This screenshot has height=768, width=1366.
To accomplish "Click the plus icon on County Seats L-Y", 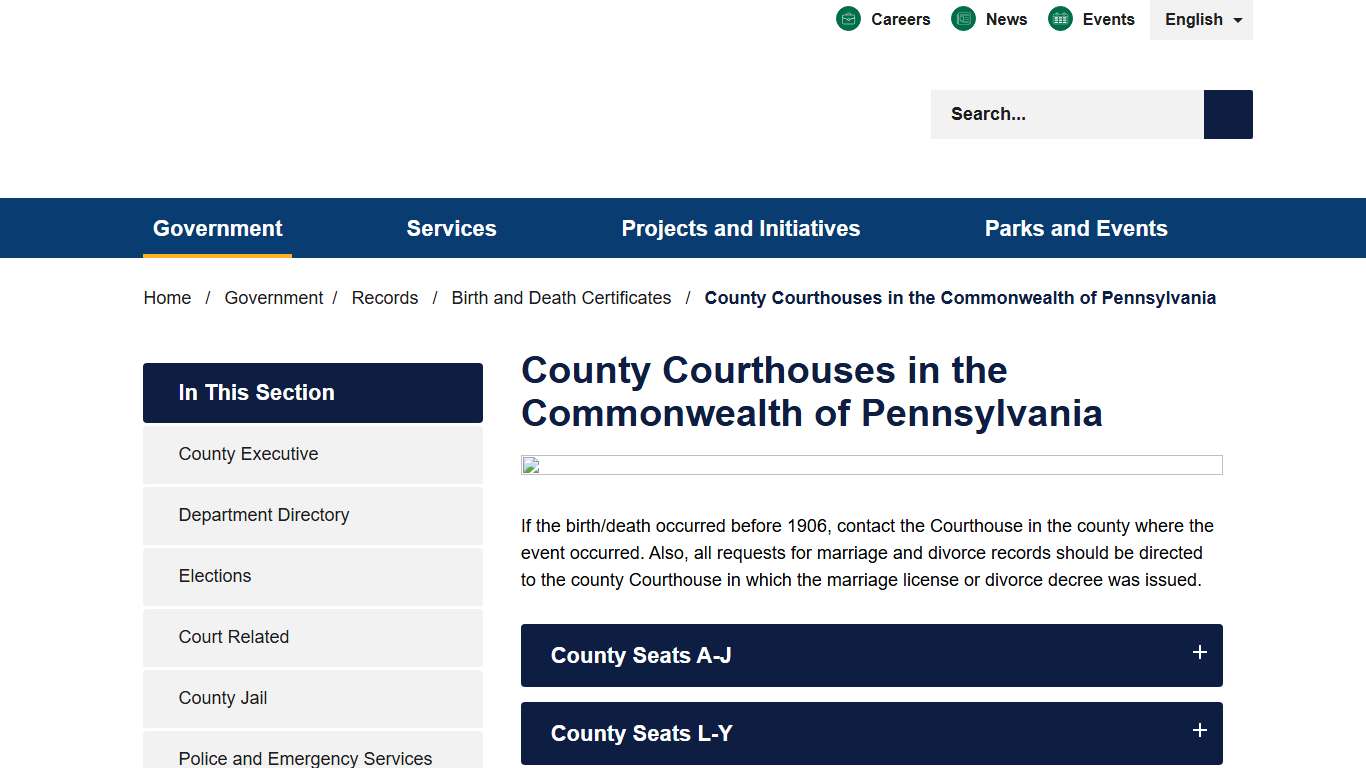I will (x=1199, y=731).
